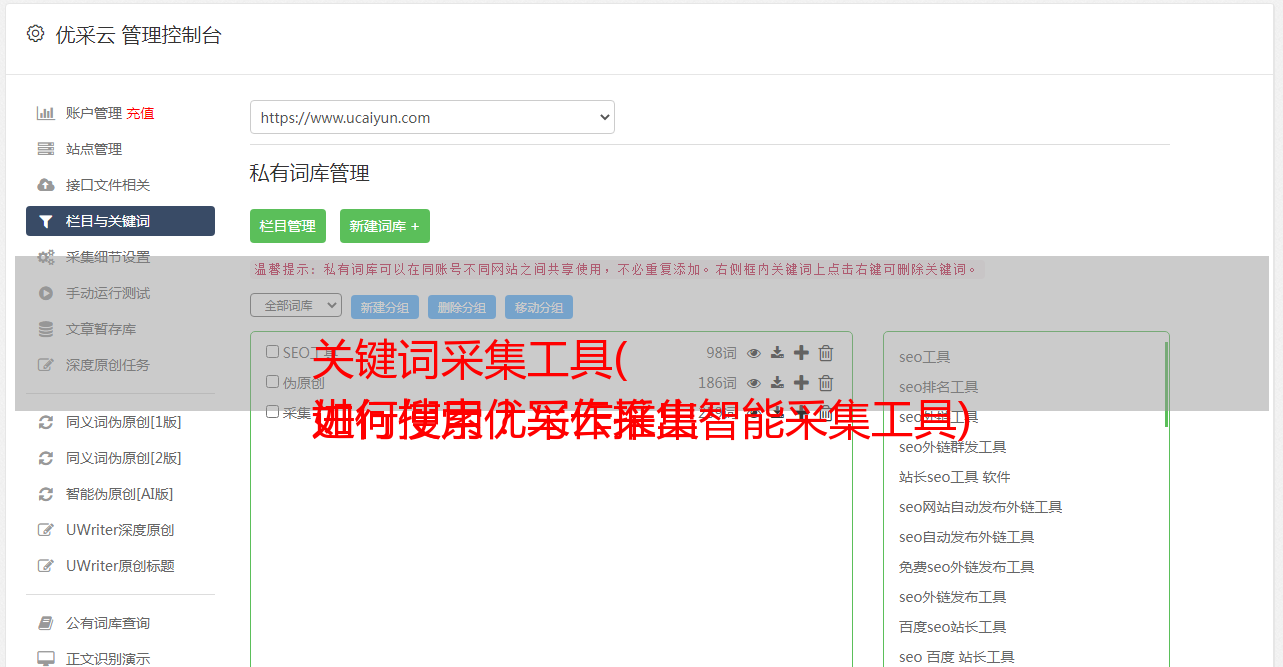Viewport: 1283px width, 667px height.
Task: Select the 栏目与关键词 sidebar item
Action: 120,221
